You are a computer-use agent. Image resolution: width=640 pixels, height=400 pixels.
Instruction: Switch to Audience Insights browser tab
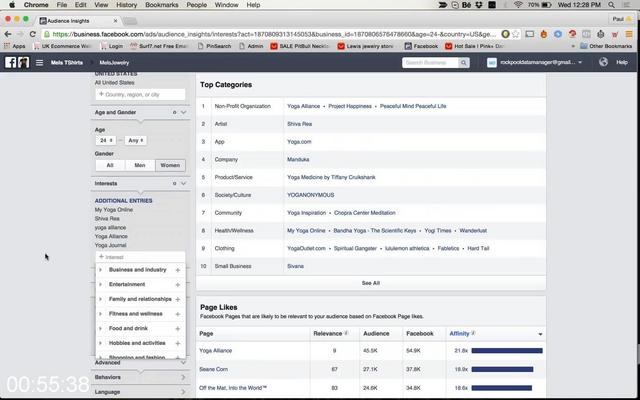point(78,21)
